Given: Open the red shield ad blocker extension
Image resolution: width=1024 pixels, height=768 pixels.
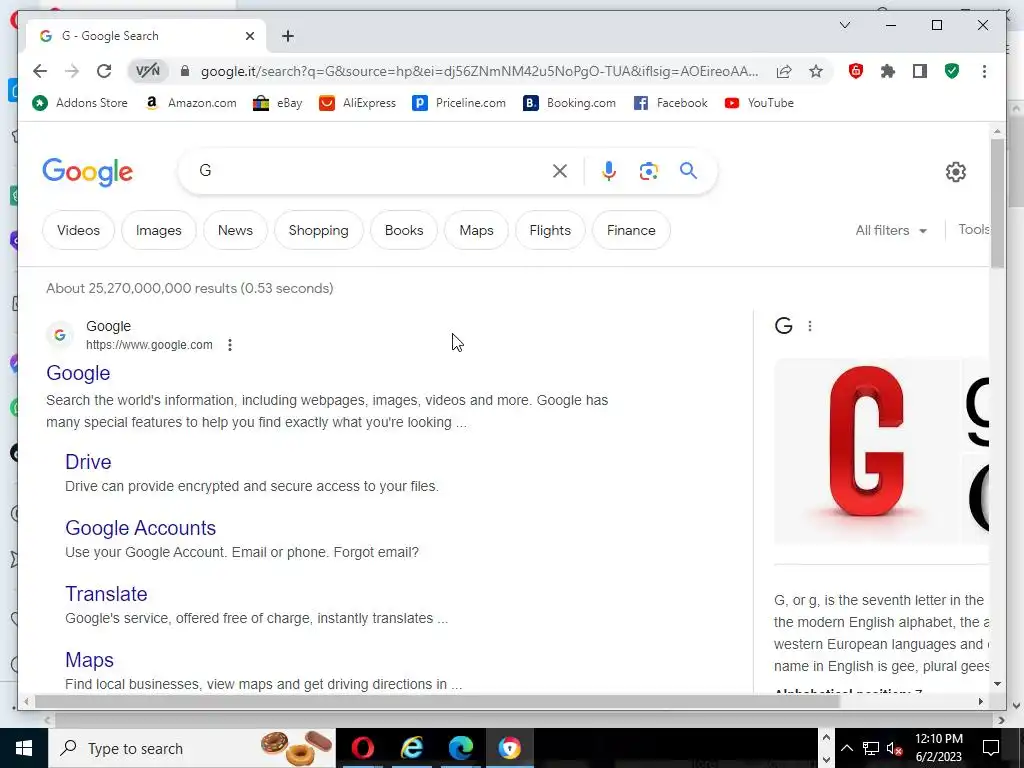Looking at the screenshot, I should [x=856, y=71].
